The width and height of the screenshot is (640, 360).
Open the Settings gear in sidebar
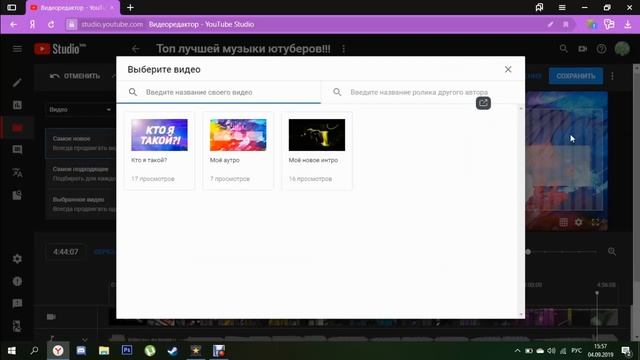(x=17, y=259)
